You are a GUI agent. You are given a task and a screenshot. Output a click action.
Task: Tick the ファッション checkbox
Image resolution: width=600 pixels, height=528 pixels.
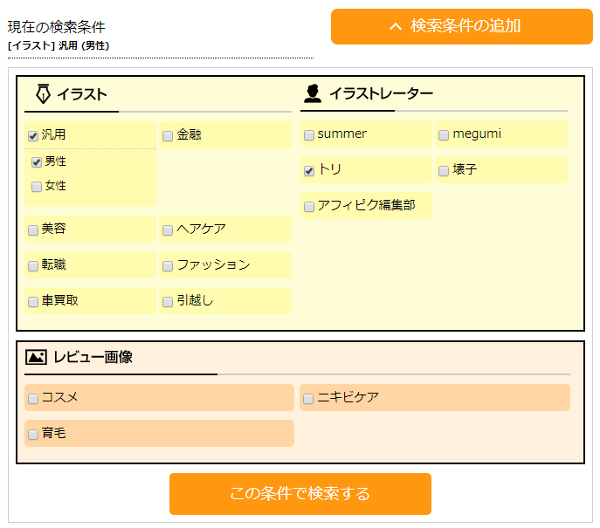168,266
